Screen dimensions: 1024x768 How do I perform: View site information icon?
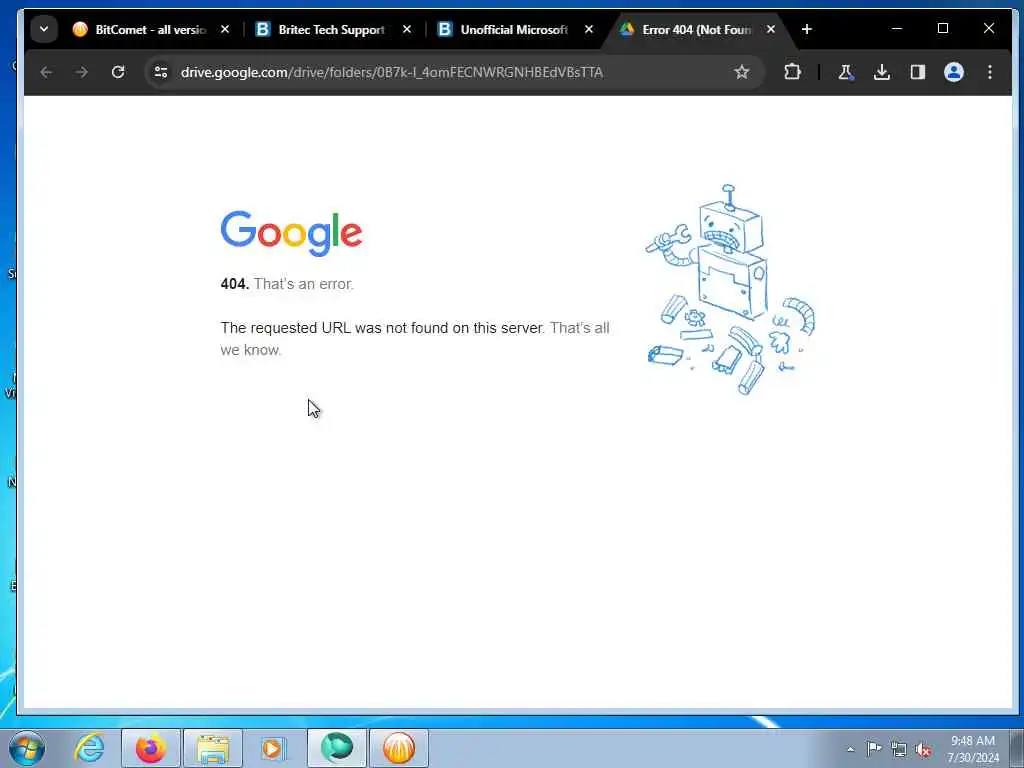pyautogui.click(x=161, y=72)
